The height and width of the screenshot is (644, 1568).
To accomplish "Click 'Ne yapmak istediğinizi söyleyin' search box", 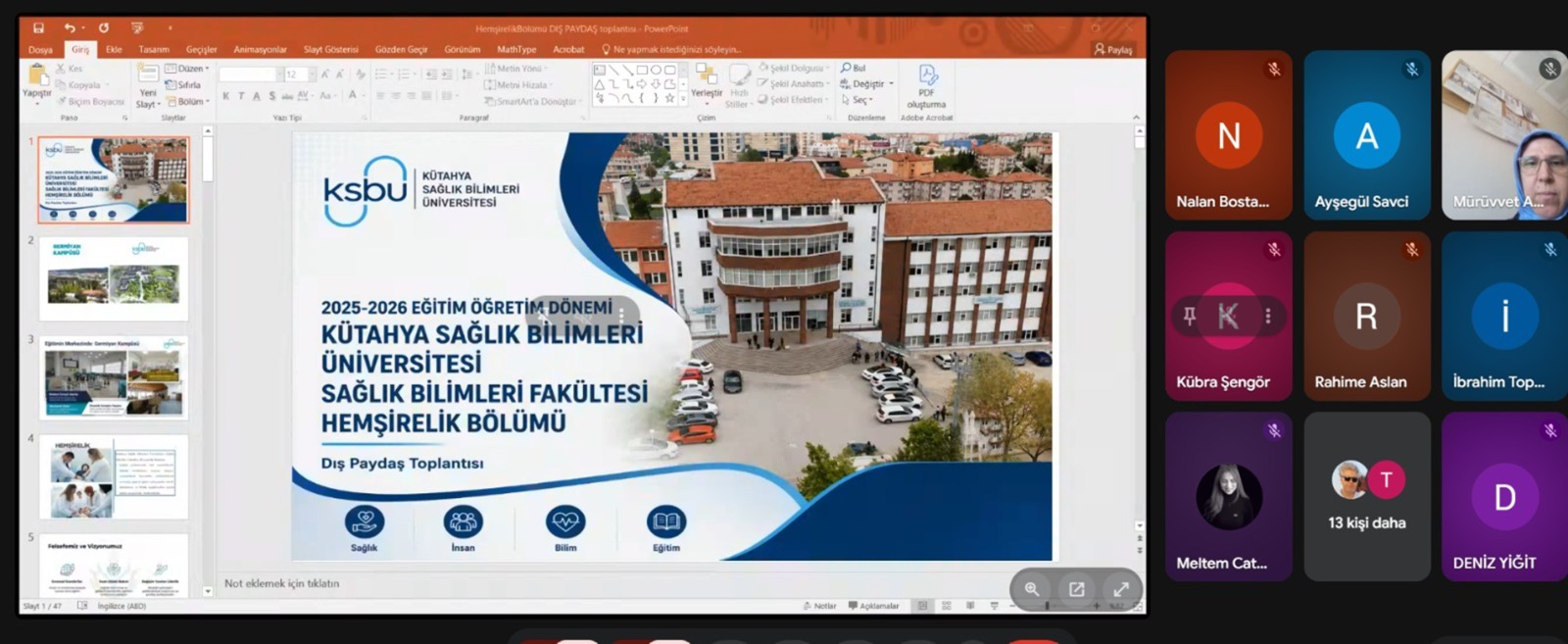I will coord(672,49).
